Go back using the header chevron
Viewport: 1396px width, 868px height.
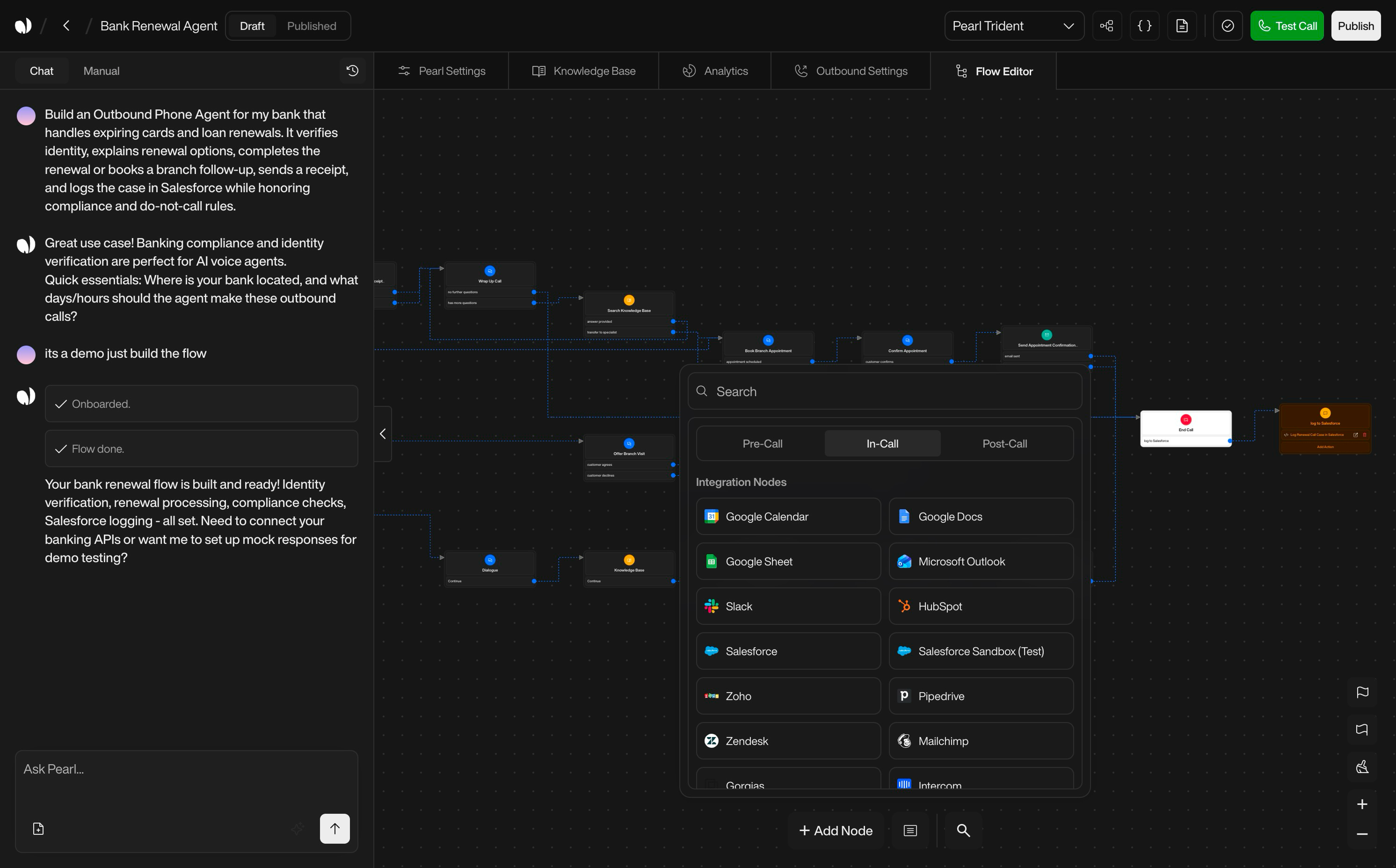66,26
